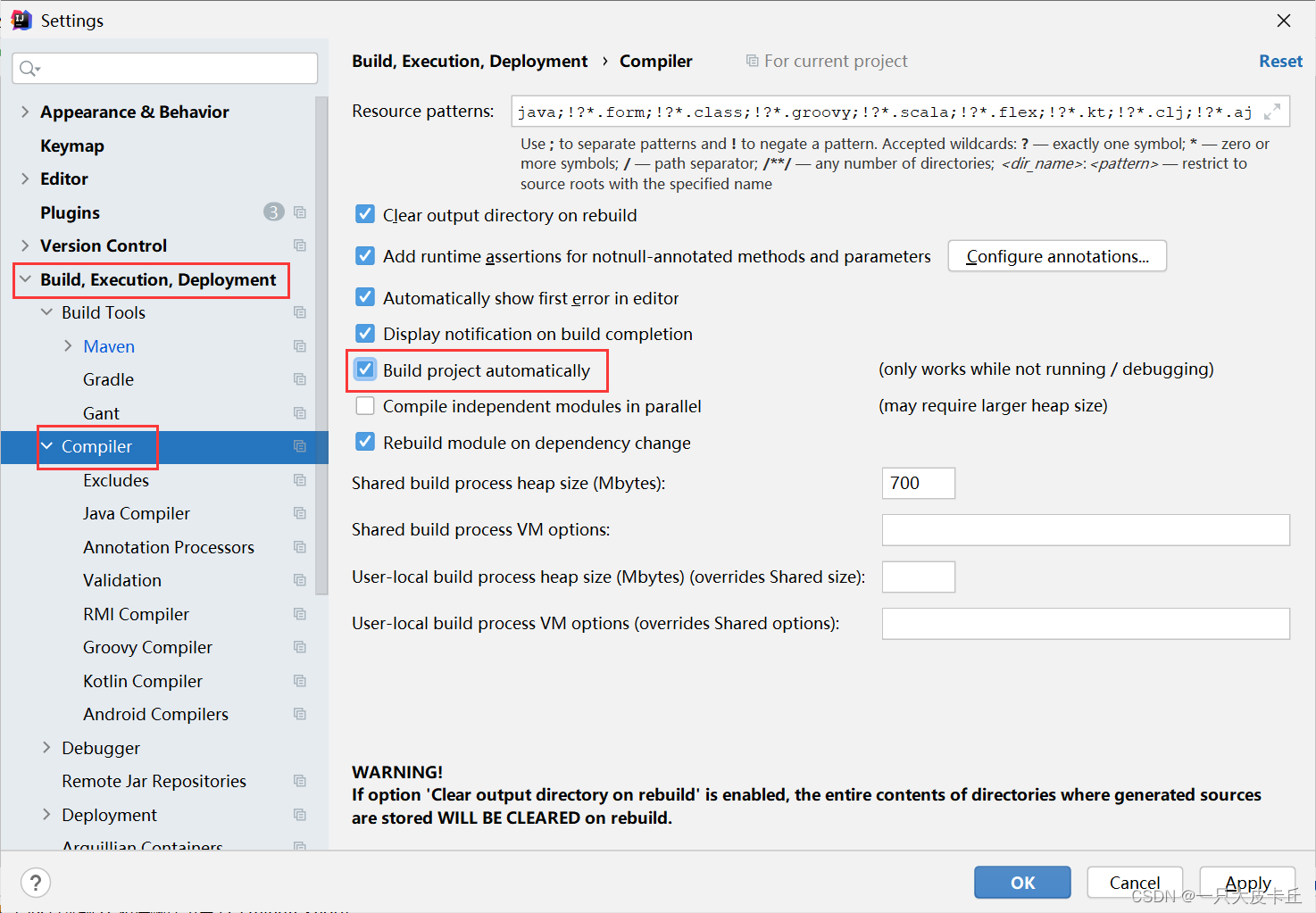Toggle Automatically show first error in editor
The image size is (1316, 913).
365,297
